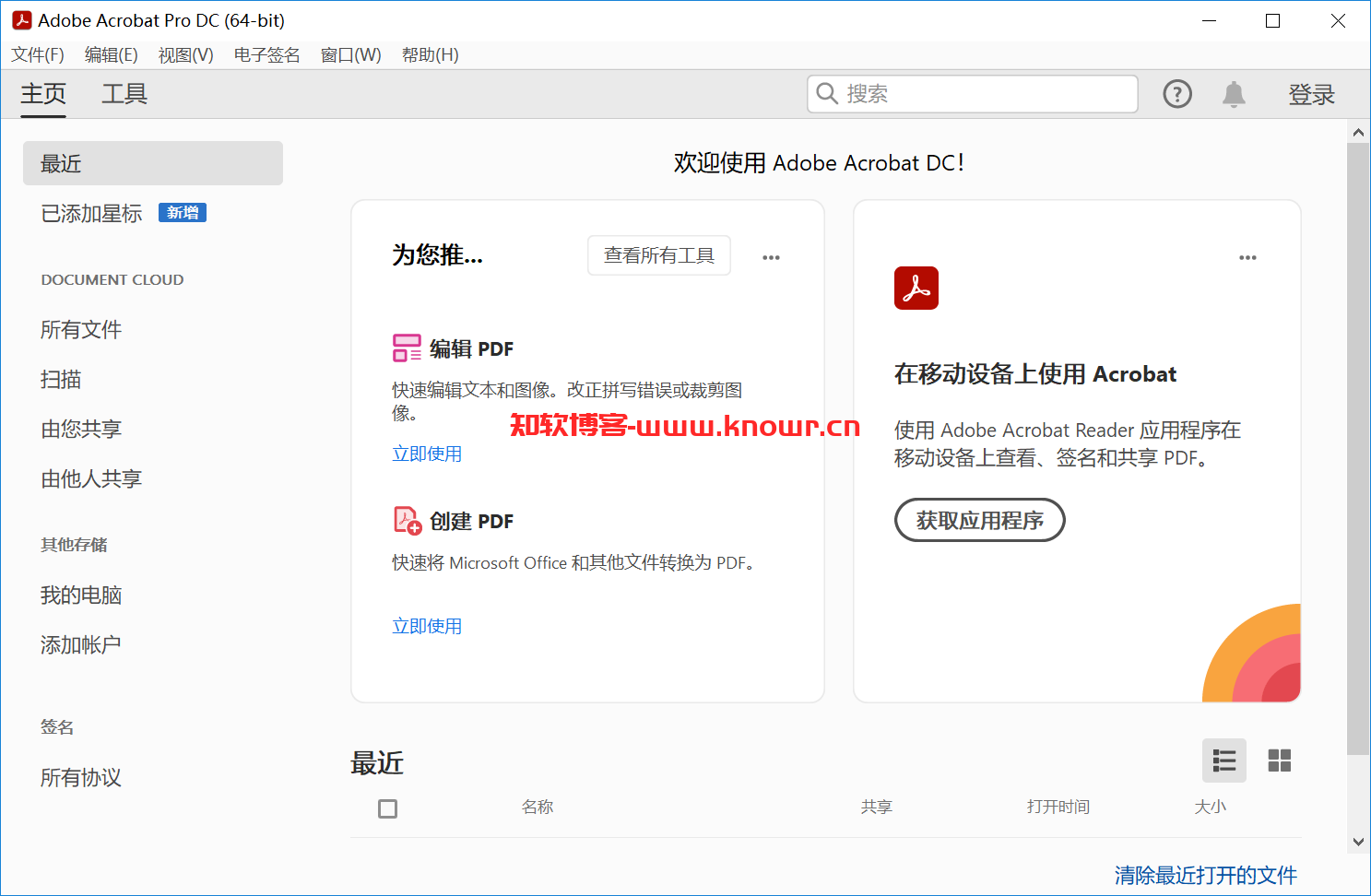Open the 文件(F) menu
This screenshot has height=896, width=1371.
coord(38,55)
